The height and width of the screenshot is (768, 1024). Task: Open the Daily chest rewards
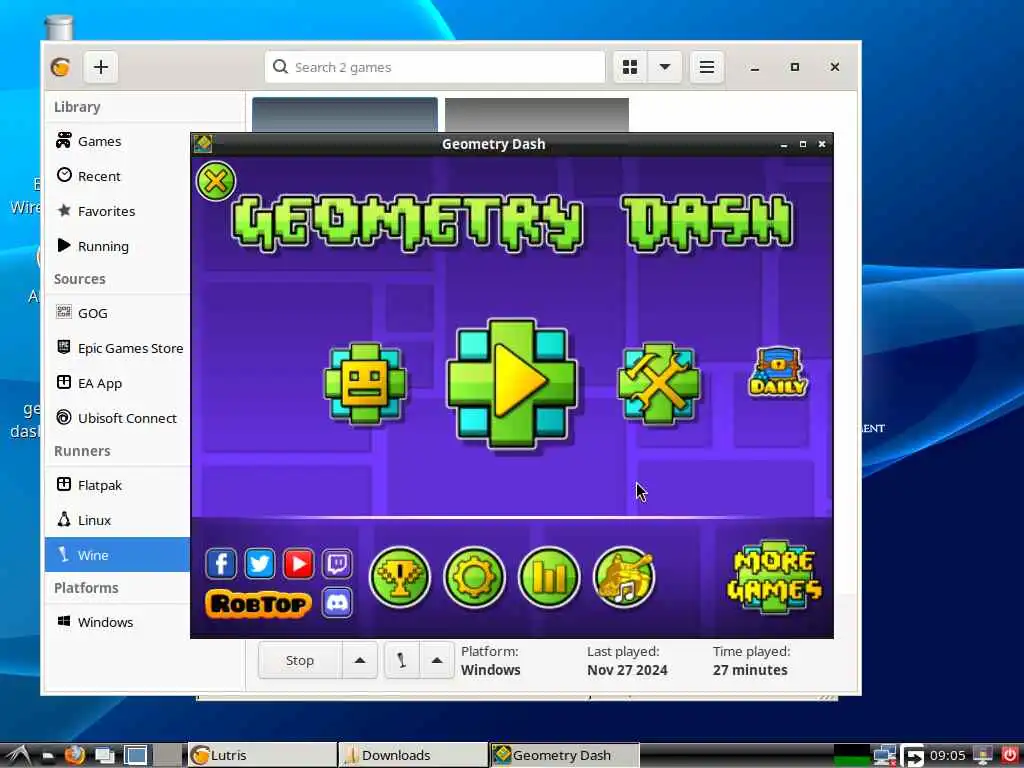778,372
